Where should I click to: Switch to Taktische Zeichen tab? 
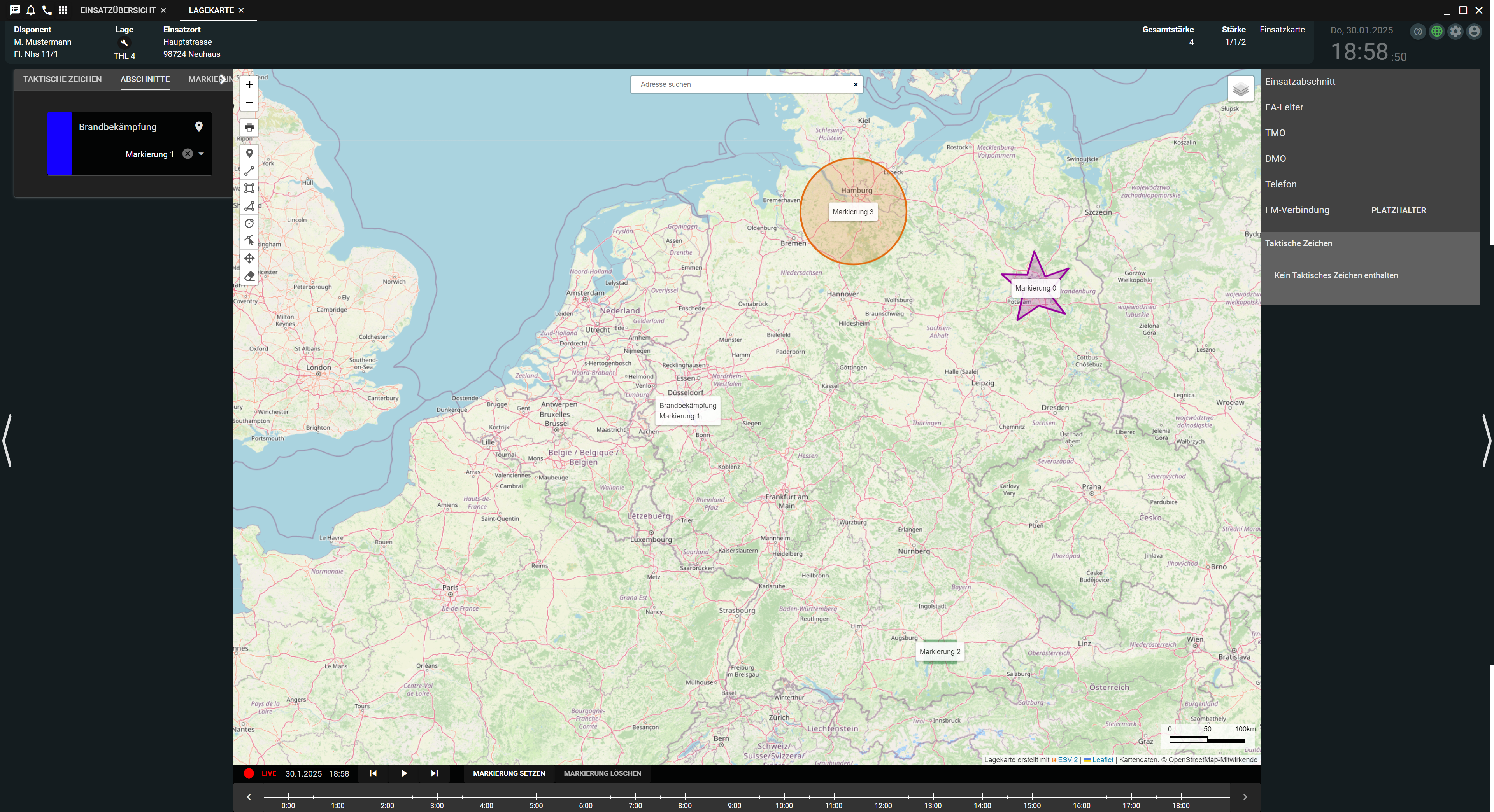(62, 79)
